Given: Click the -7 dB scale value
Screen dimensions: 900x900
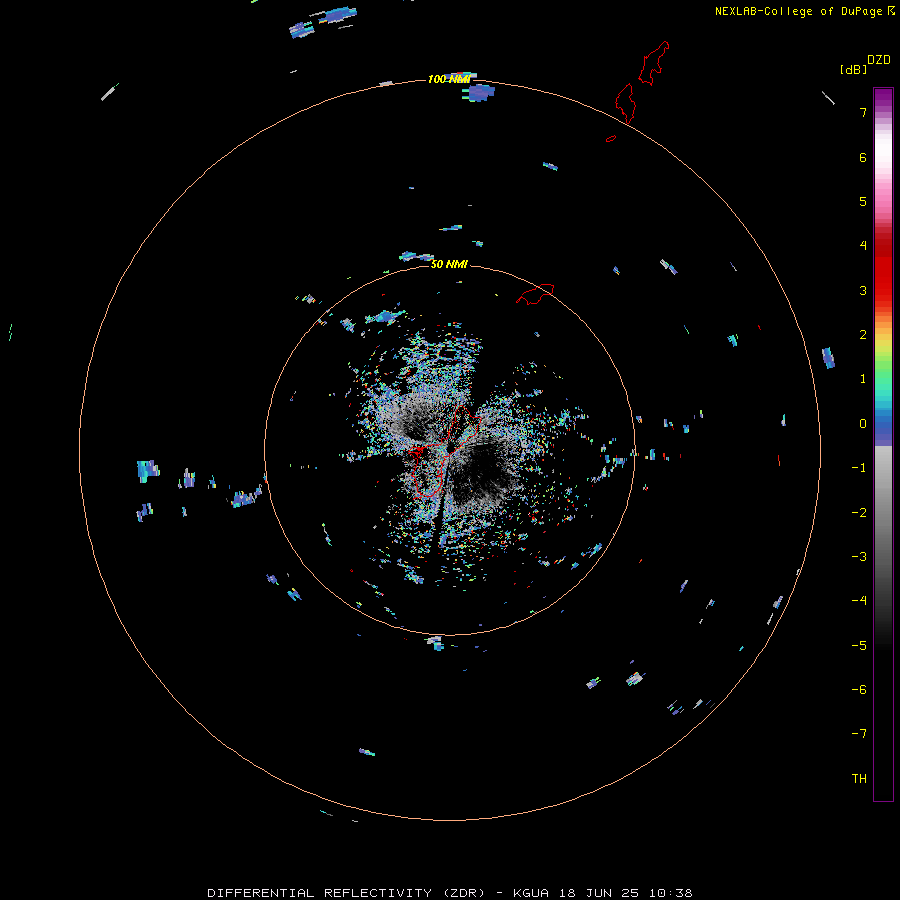Looking at the screenshot, I should [859, 734].
